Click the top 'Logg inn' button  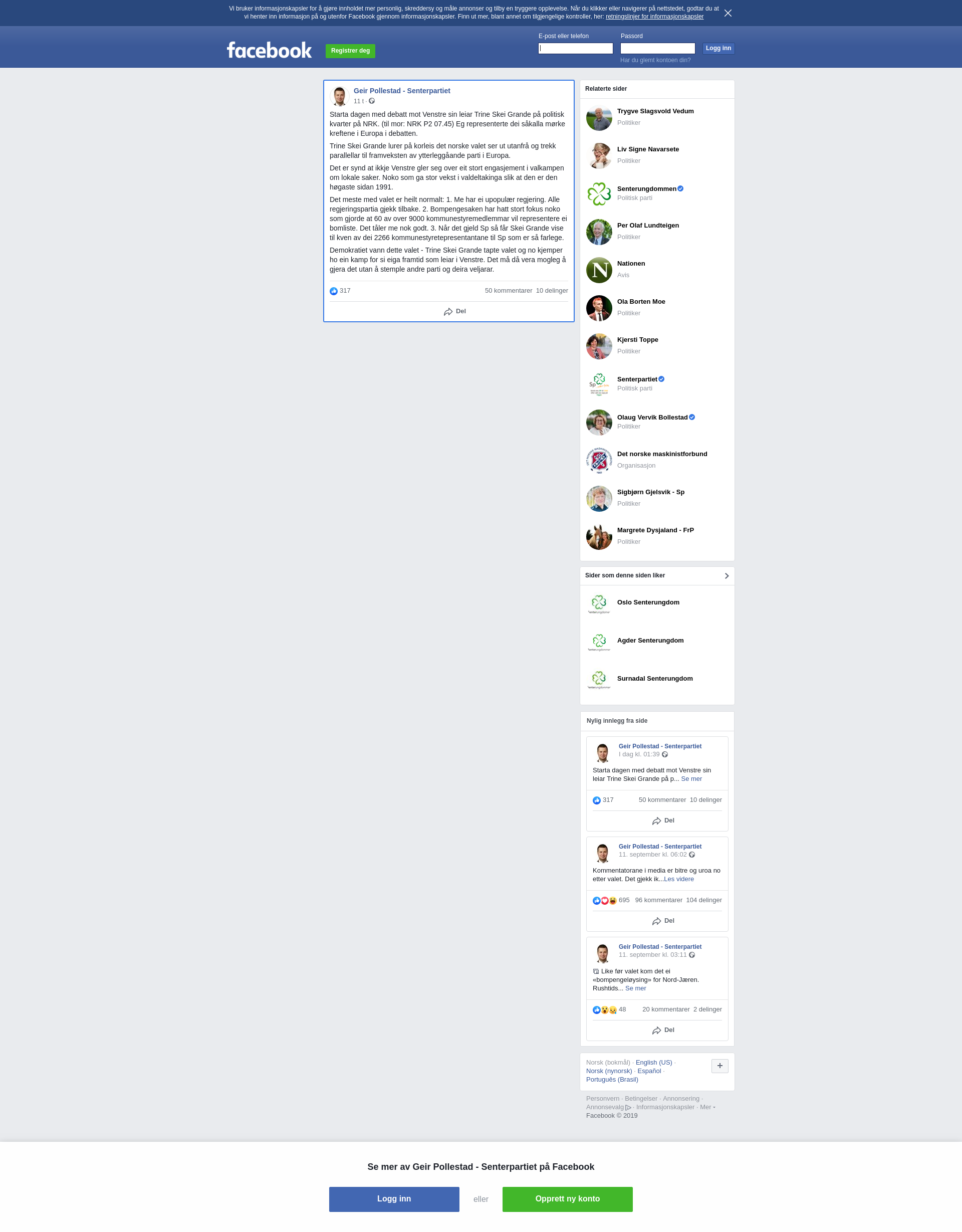click(718, 49)
